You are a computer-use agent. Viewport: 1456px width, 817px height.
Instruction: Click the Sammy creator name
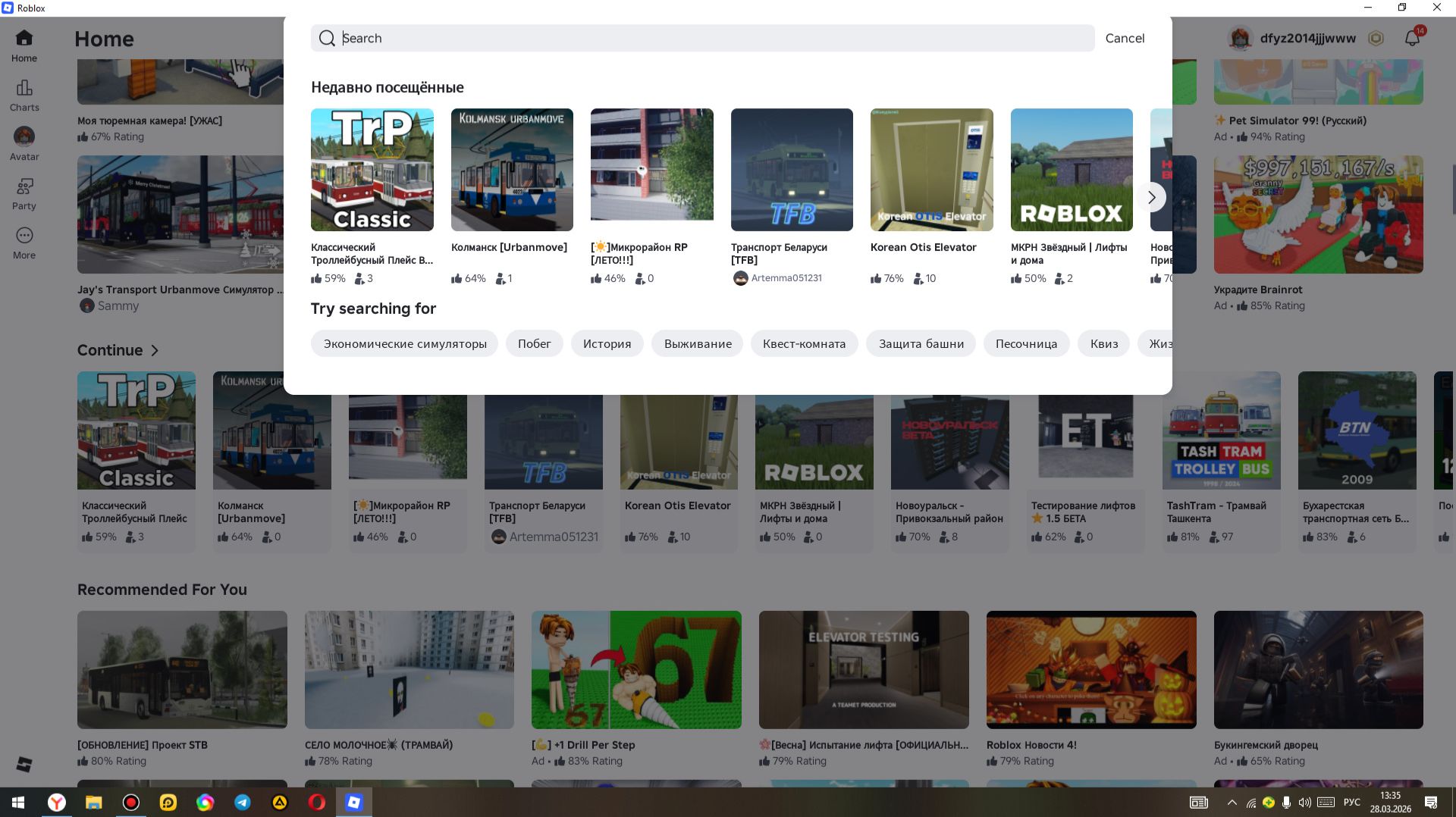tap(118, 305)
